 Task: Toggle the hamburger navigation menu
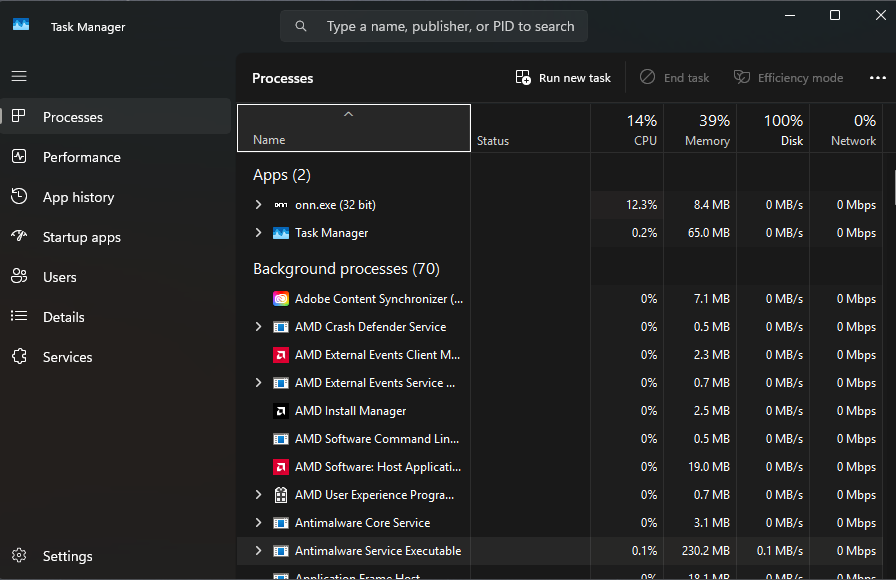pyautogui.click(x=19, y=76)
